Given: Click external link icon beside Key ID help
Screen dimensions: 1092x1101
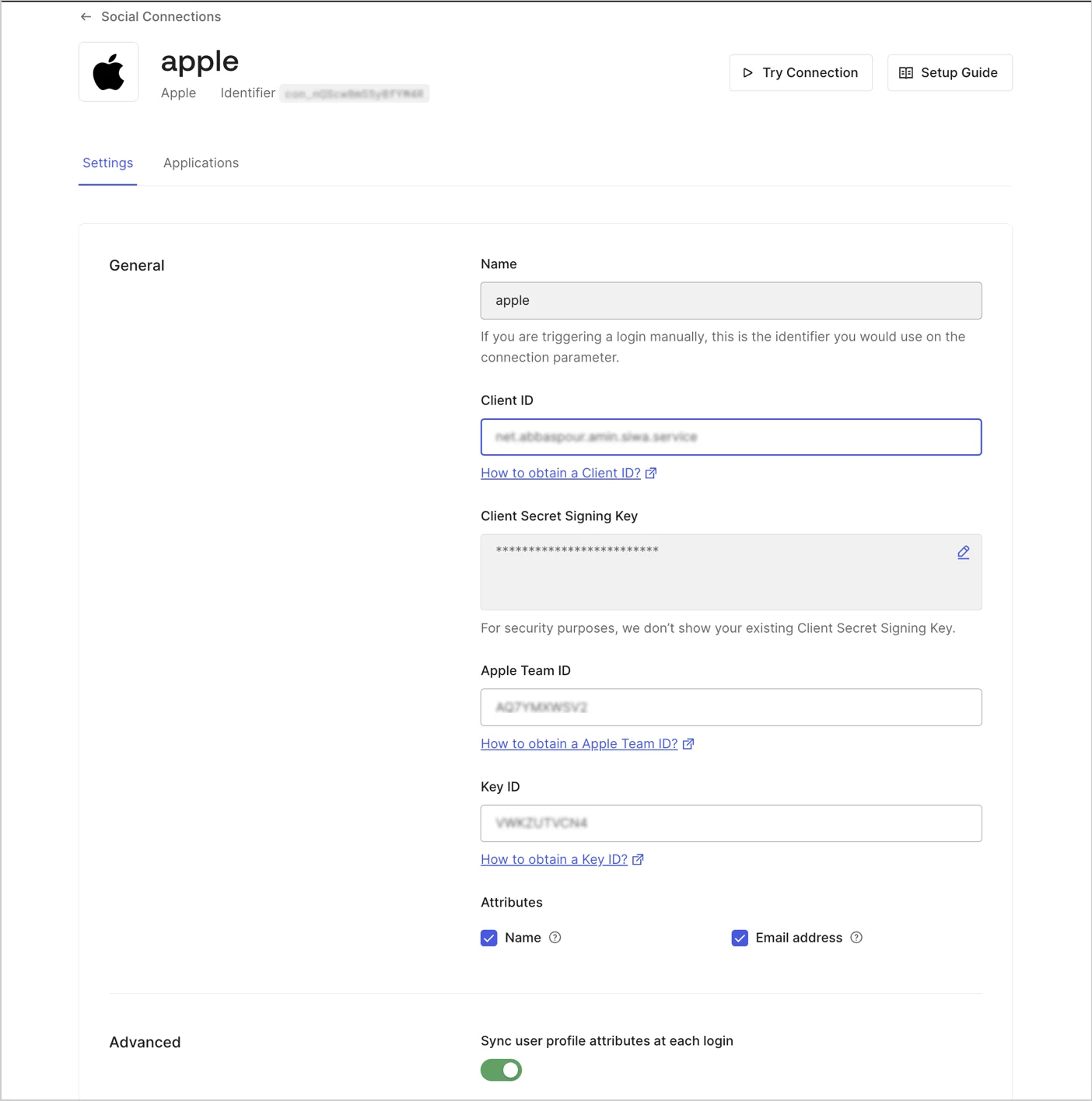Looking at the screenshot, I should (638, 859).
